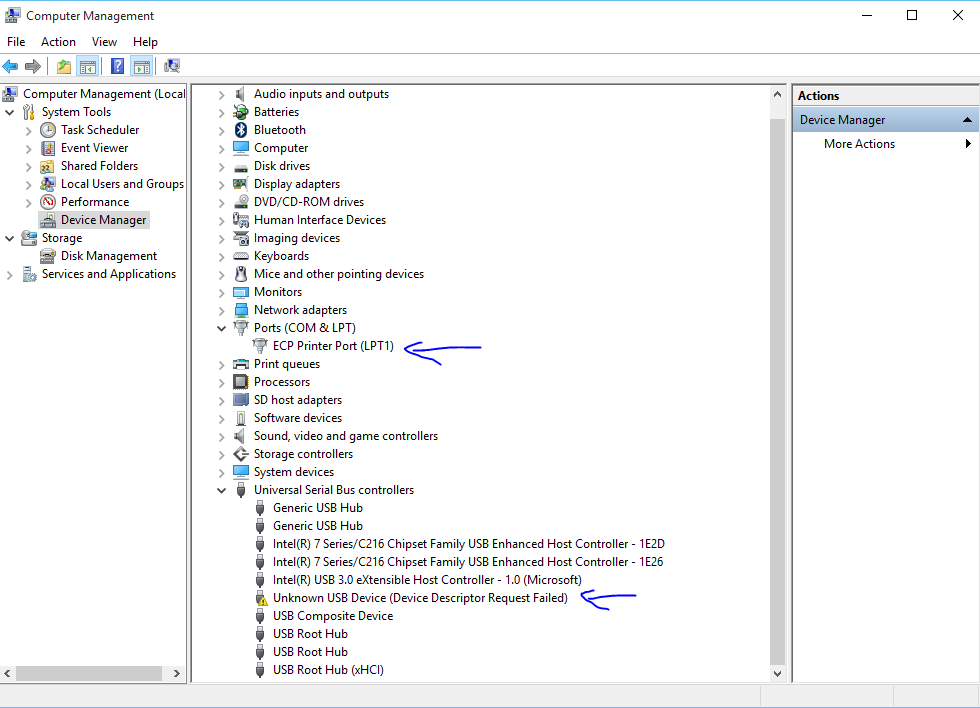Select USB Composite Device entry
This screenshot has width=980, height=708.
point(333,616)
